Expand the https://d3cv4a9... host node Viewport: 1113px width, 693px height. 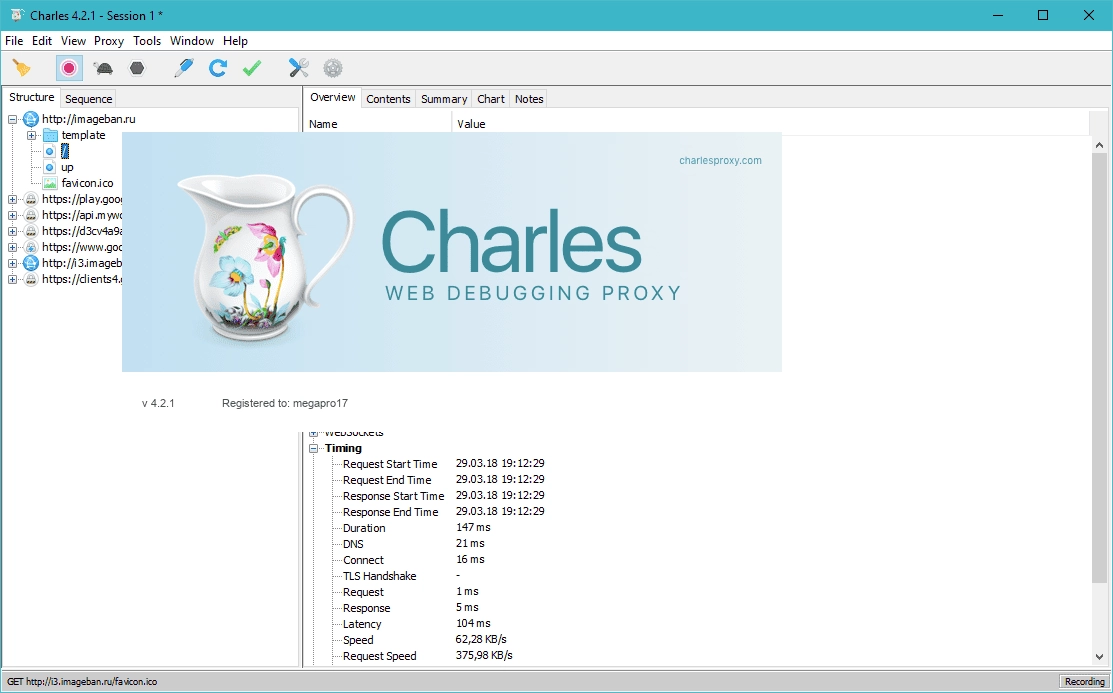tap(12, 231)
